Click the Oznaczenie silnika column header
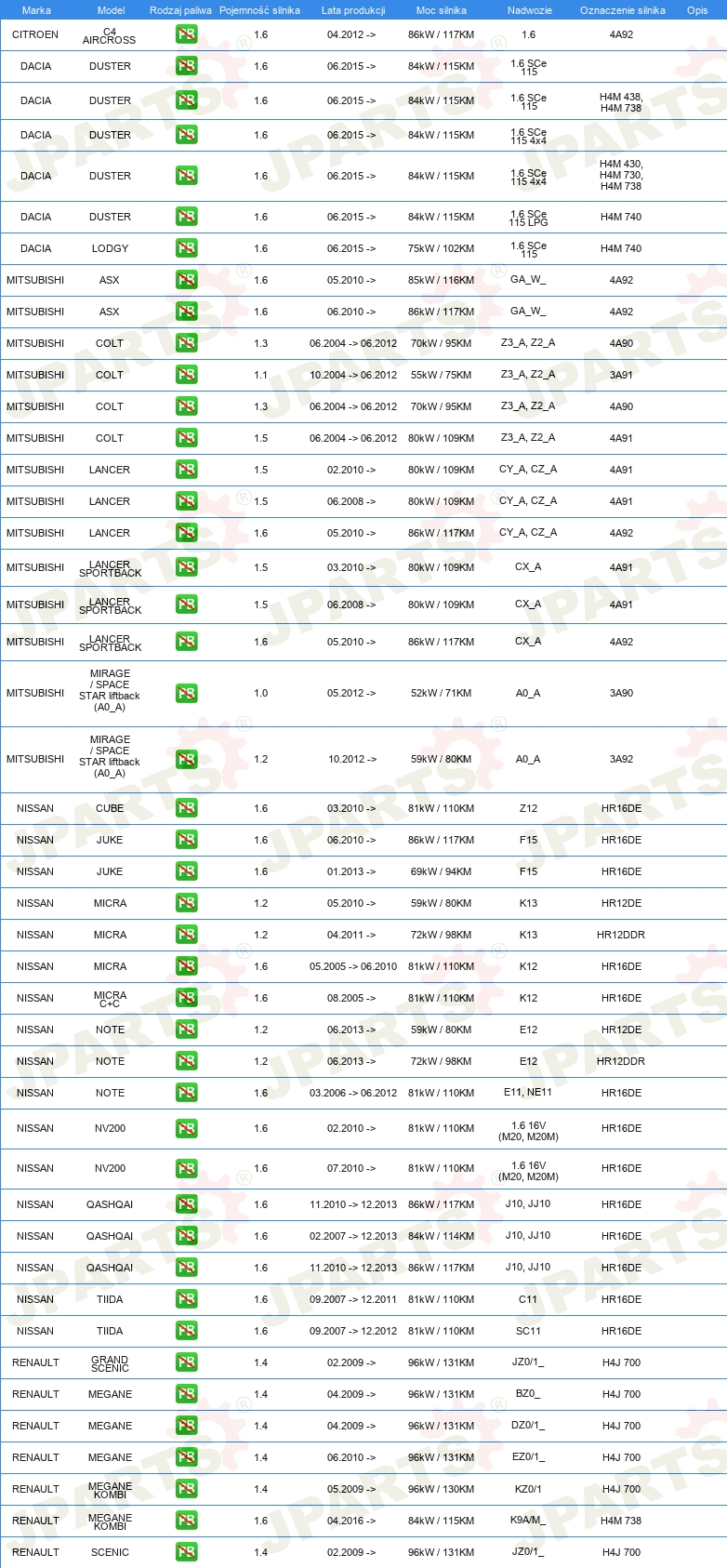Screen dimensions: 727x1568 point(623,10)
